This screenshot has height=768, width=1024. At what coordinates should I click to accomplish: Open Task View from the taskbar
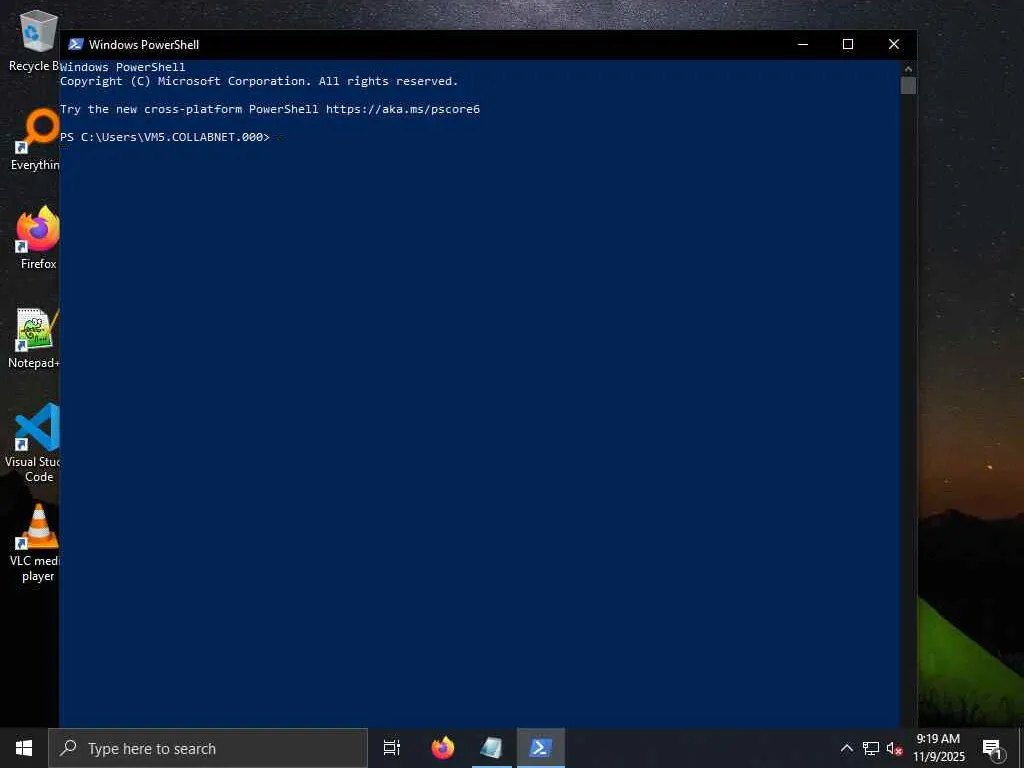click(392, 748)
